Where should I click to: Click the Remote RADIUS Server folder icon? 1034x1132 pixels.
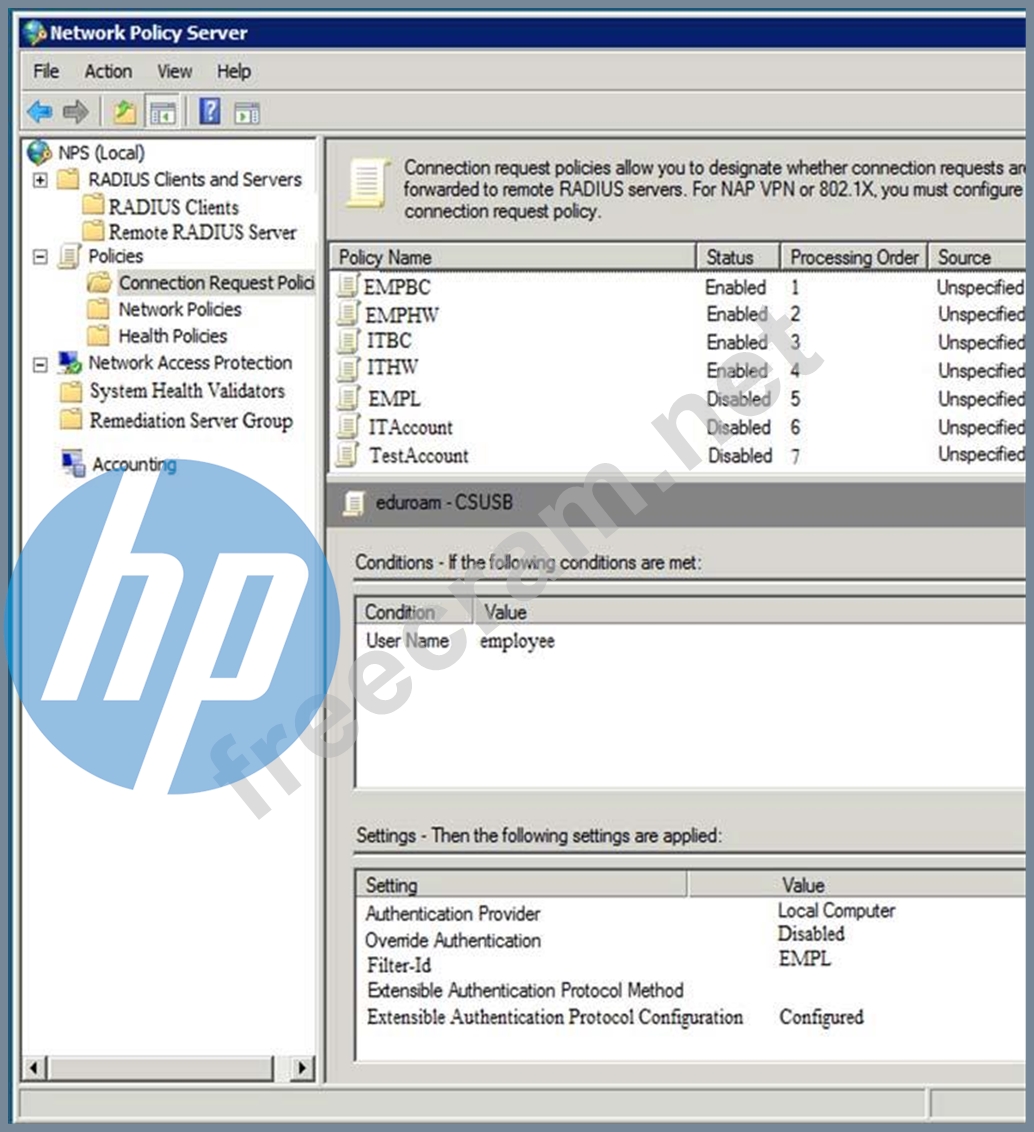point(93,231)
